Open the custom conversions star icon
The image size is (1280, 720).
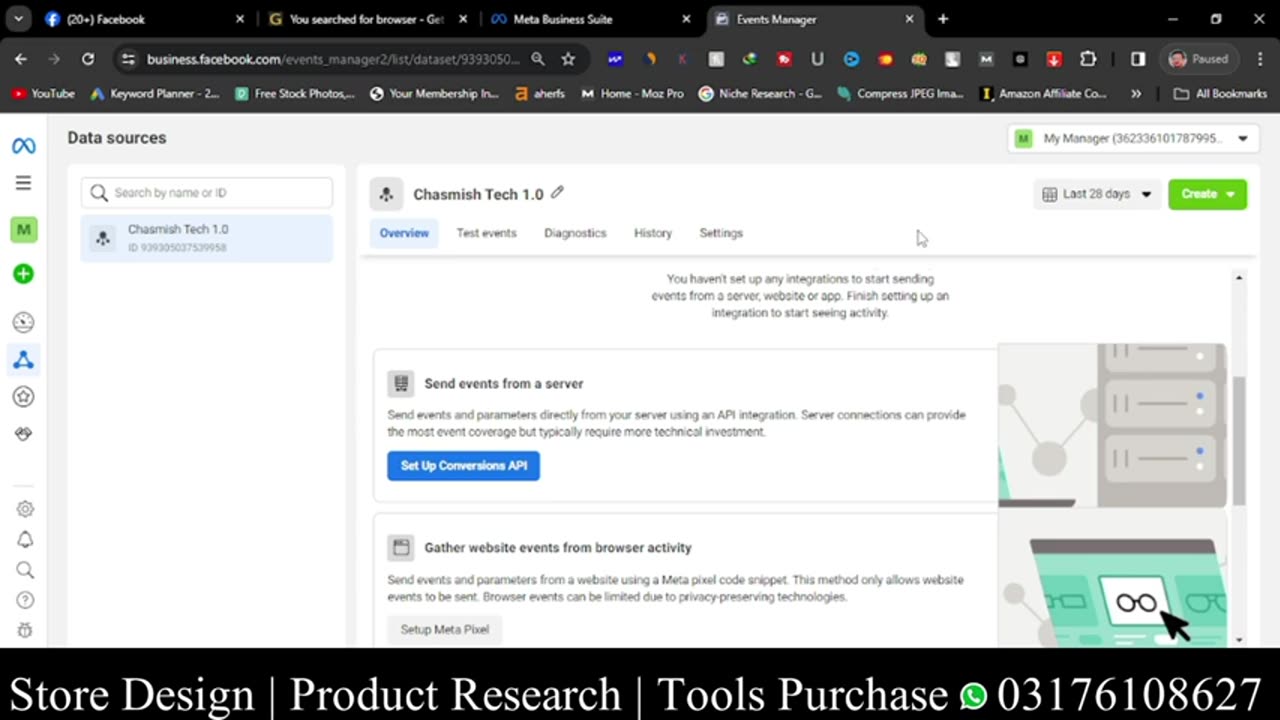(x=23, y=397)
